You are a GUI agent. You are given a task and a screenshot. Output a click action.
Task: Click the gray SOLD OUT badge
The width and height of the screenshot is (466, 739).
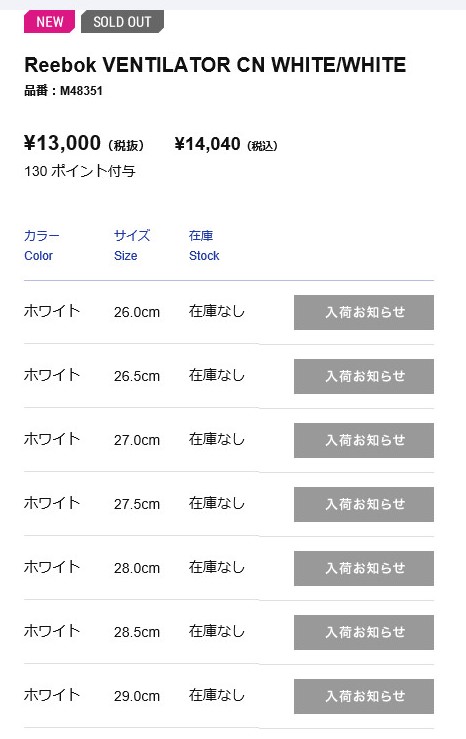(x=123, y=22)
